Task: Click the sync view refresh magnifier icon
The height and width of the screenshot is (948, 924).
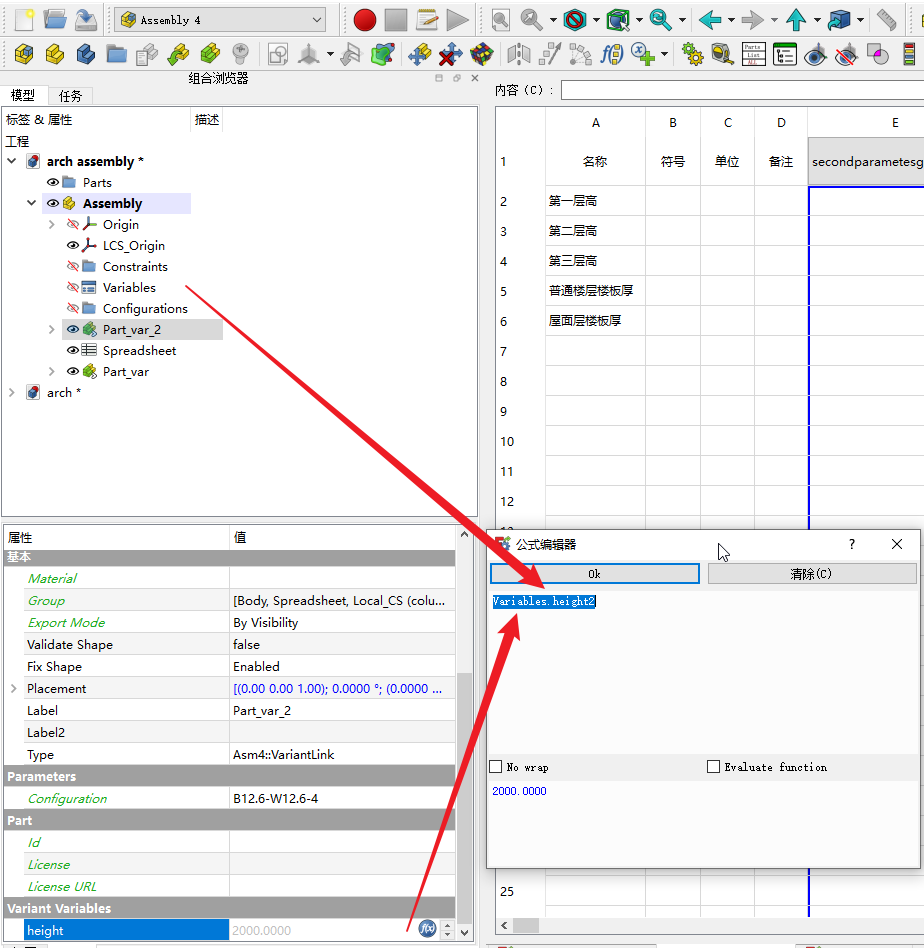Action: (x=659, y=20)
